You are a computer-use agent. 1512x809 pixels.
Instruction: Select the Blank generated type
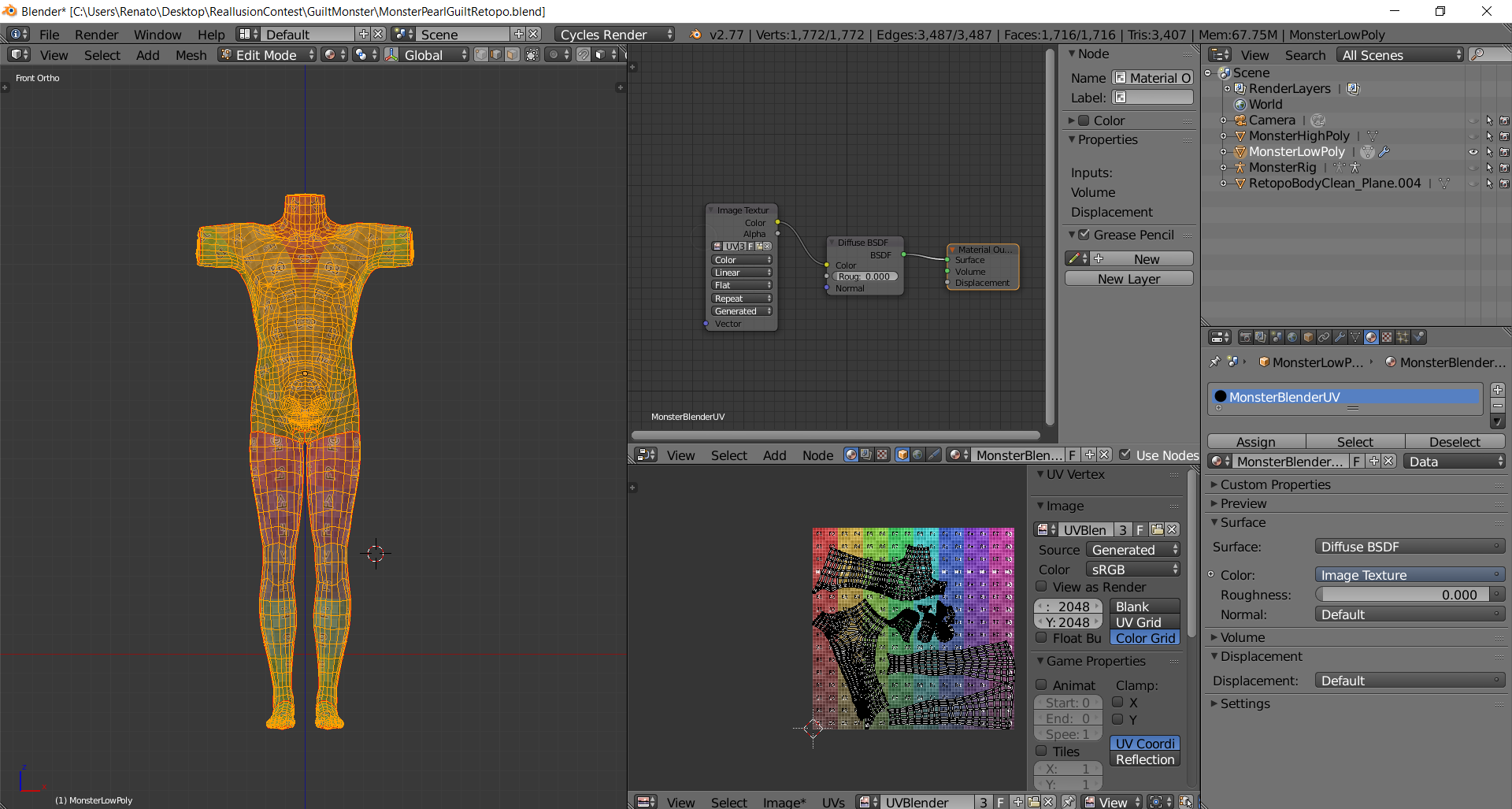[x=1144, y=606]
